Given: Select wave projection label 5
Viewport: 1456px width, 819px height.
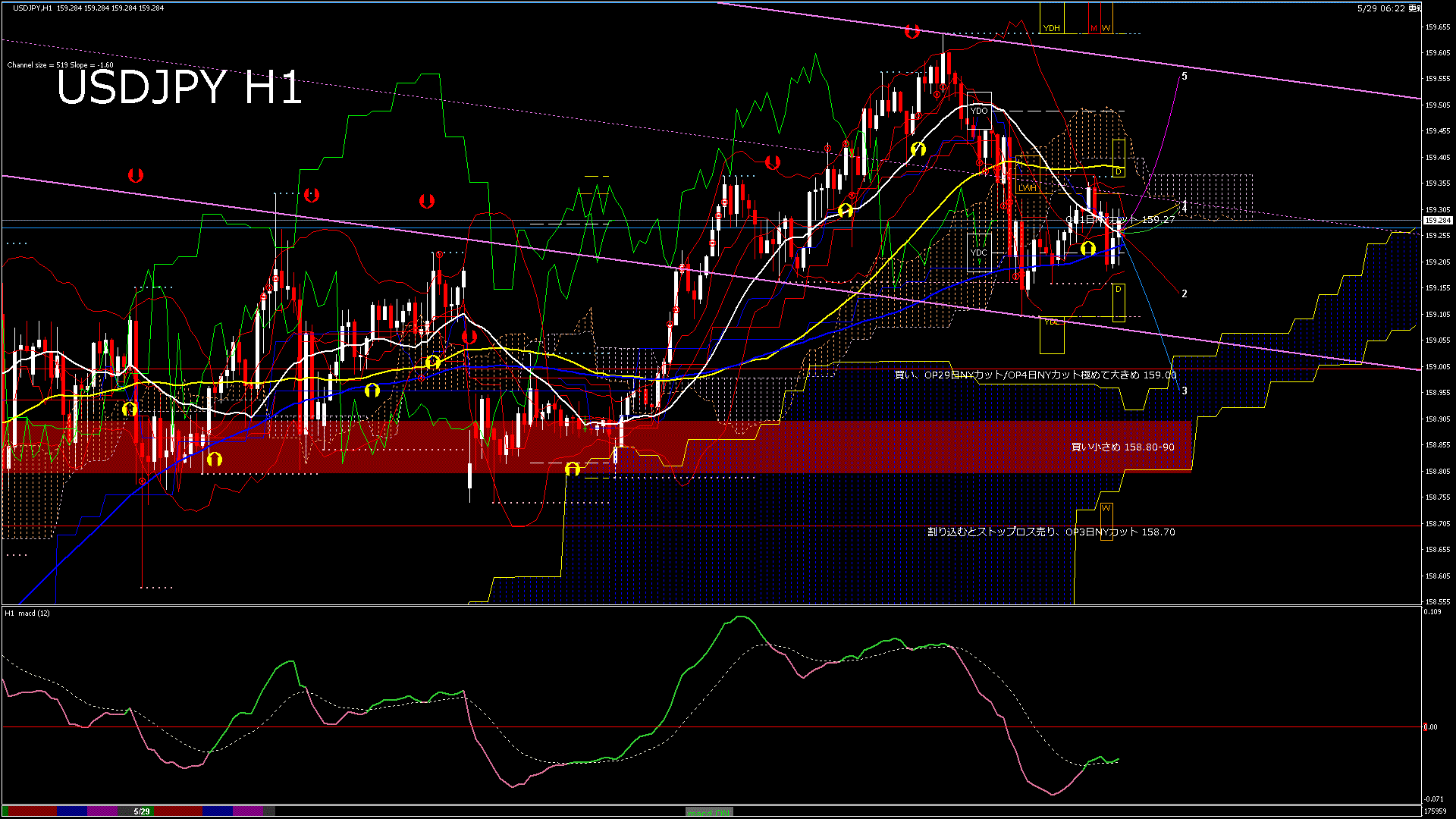Looking at the screenshot, I should coord(1185,76).
